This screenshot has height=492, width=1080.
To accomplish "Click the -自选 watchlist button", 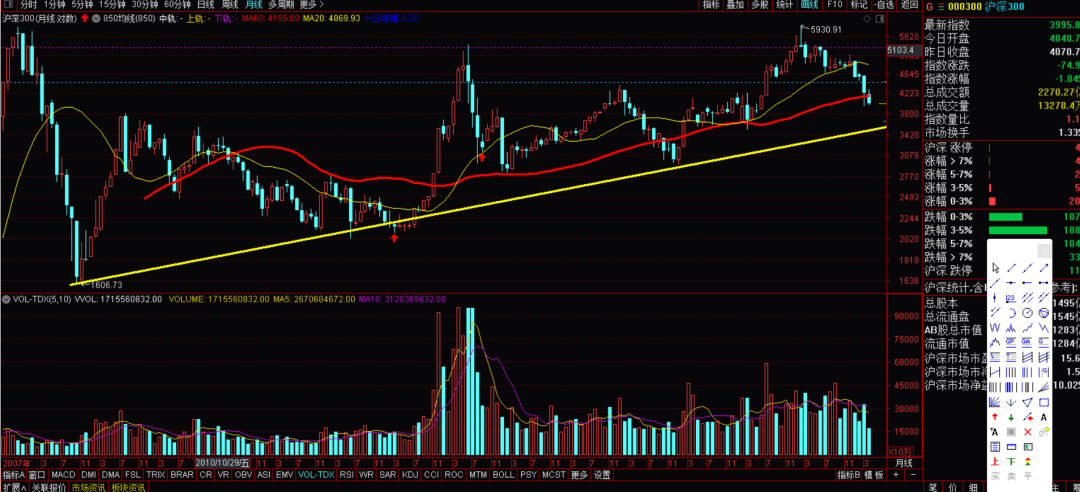I will point(883,5).
